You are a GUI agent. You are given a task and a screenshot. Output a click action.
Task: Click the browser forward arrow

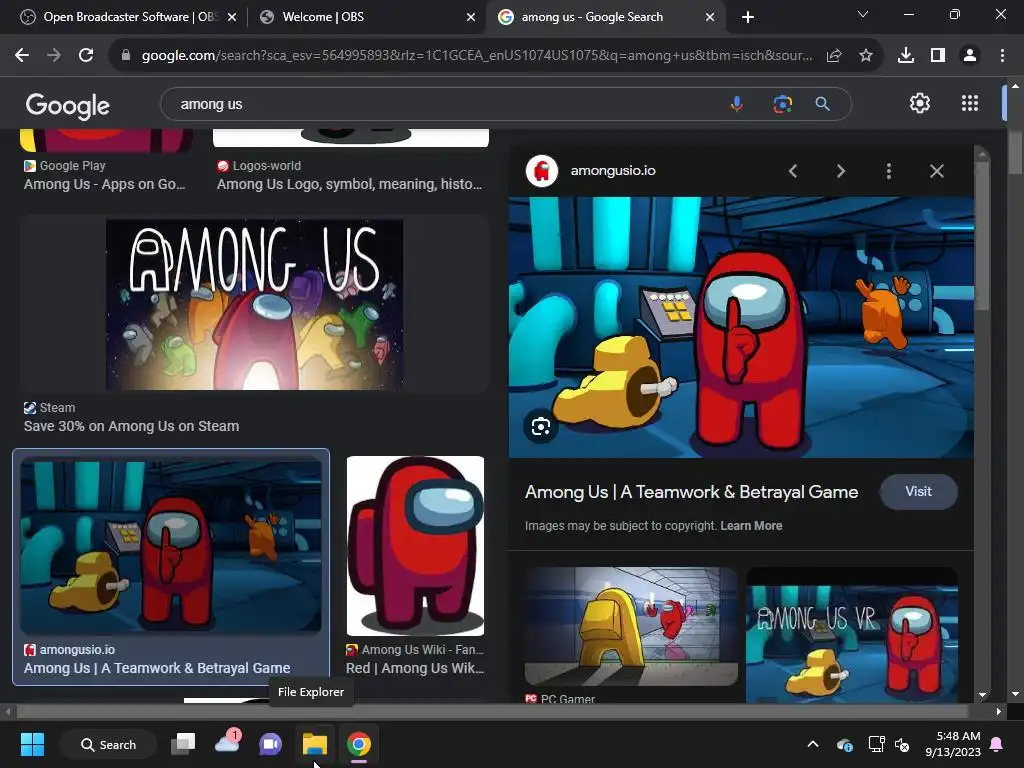[x=54, y=56]
